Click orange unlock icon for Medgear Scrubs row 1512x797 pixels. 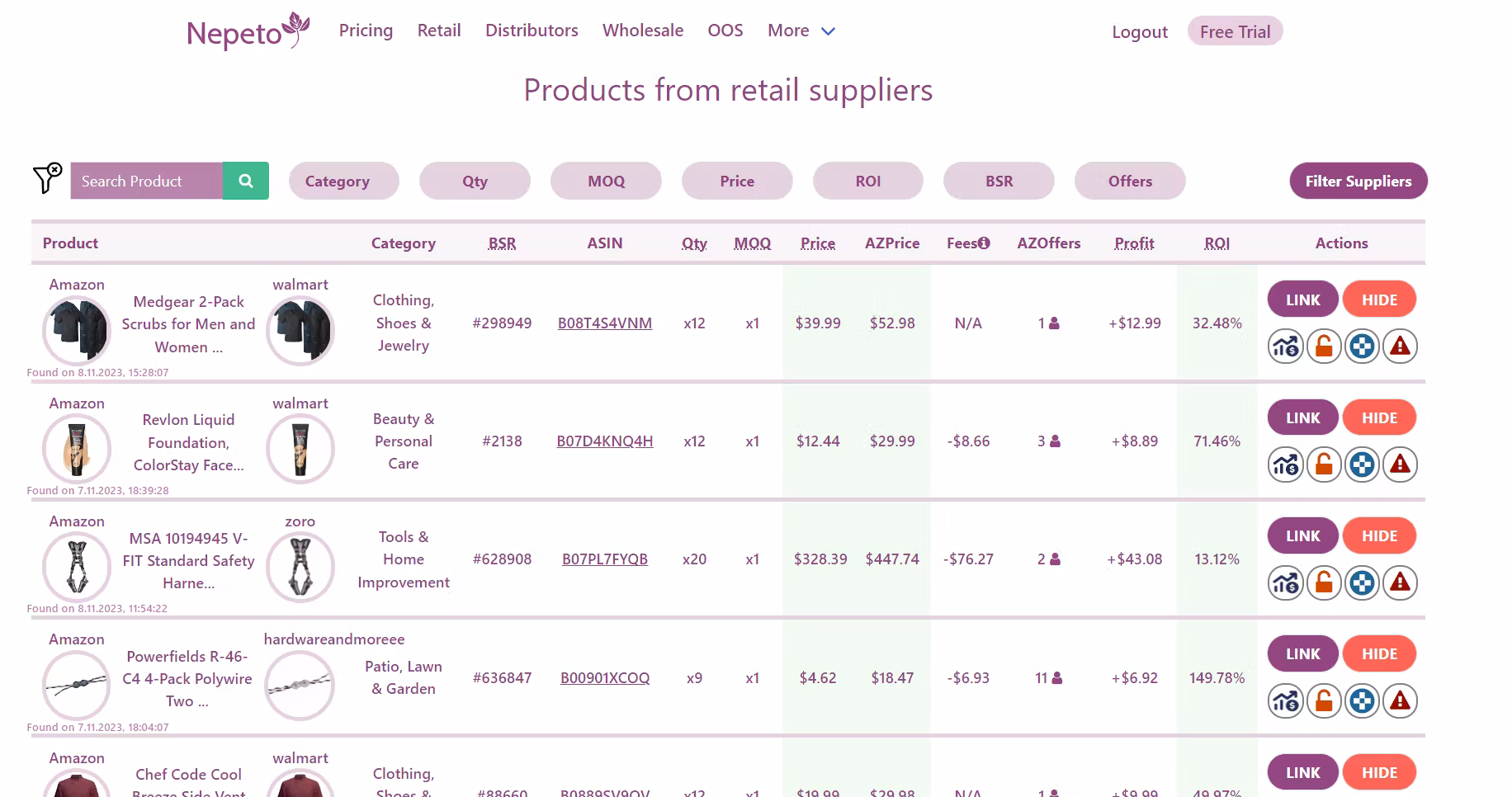[x=1324, y=347]
